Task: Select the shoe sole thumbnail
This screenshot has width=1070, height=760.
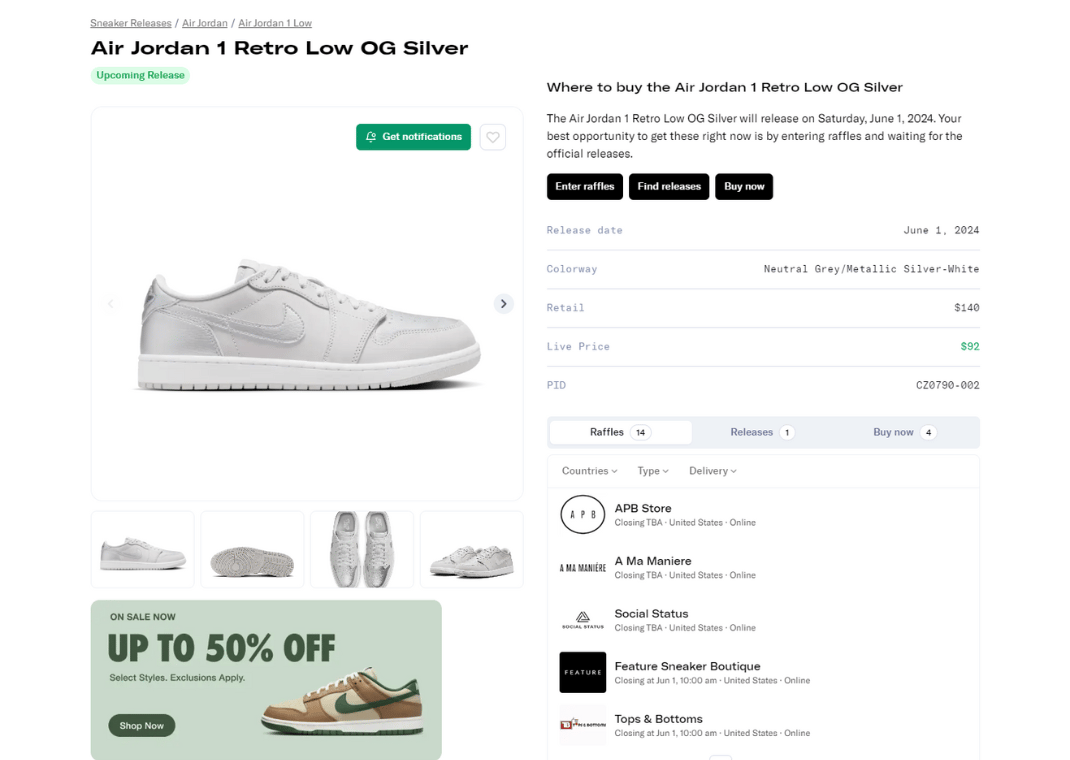Action: [252, 550]
